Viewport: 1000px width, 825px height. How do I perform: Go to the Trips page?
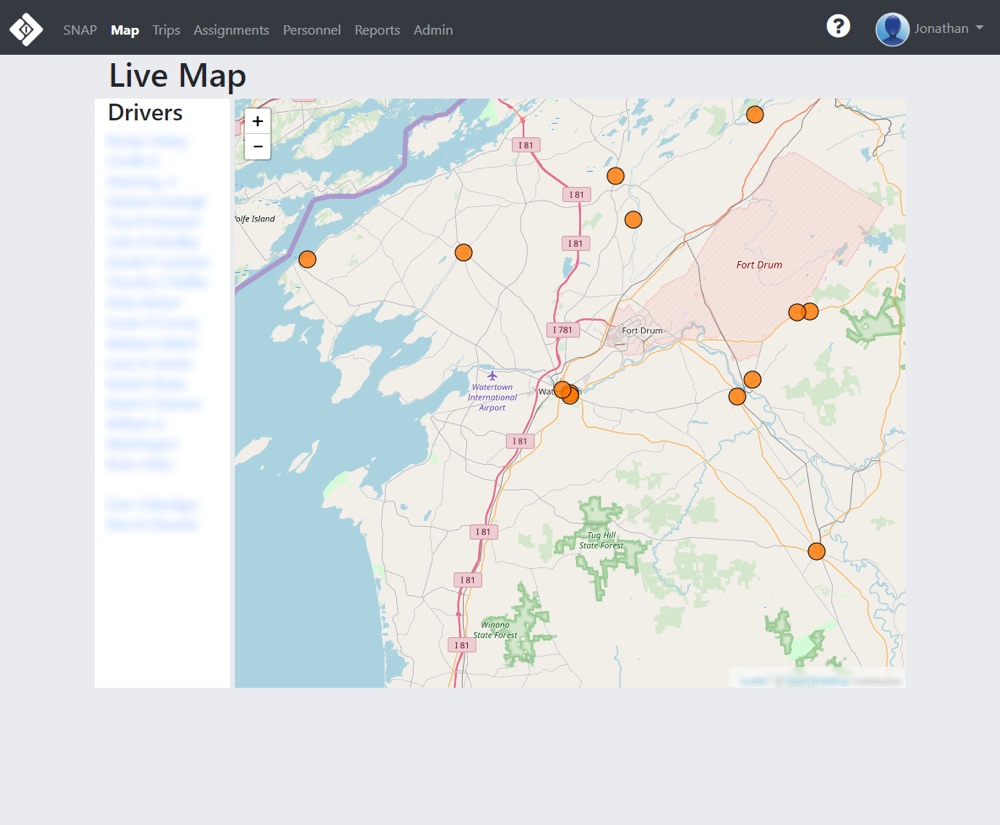pos(166,30)
